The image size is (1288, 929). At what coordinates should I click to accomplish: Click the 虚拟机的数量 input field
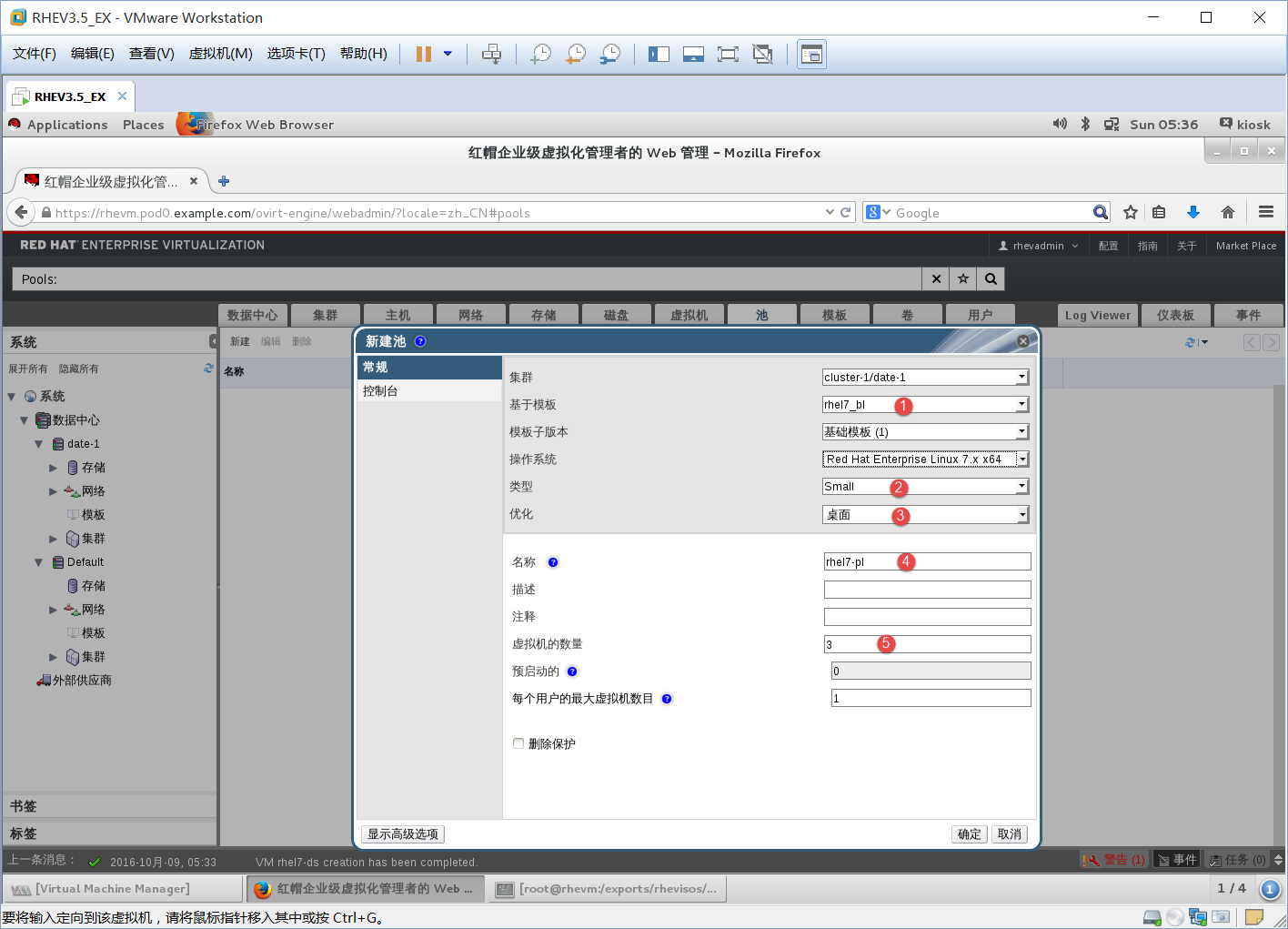tap(927, 644)
